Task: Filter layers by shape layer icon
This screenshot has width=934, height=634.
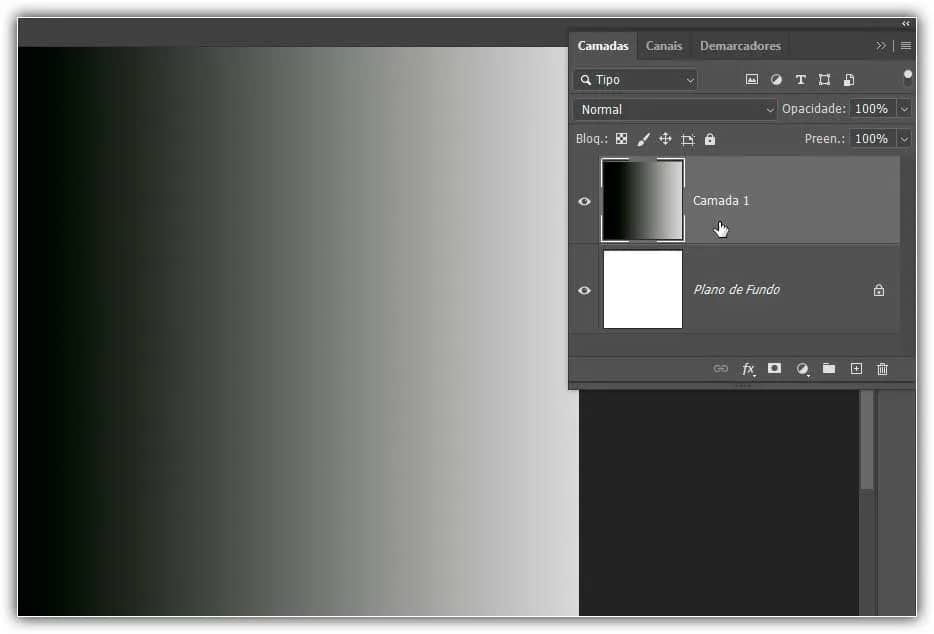Action: click(x=824, y=79)
